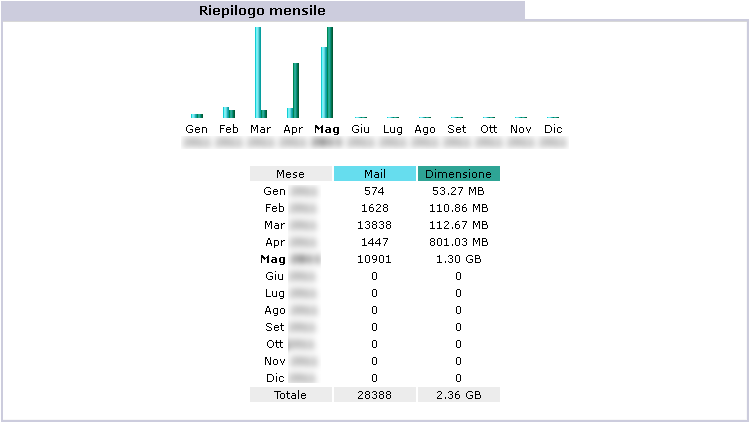This screenshot has width=750, height=423.
Task: Click the mail count 13838
Action: tap(375, 225)
